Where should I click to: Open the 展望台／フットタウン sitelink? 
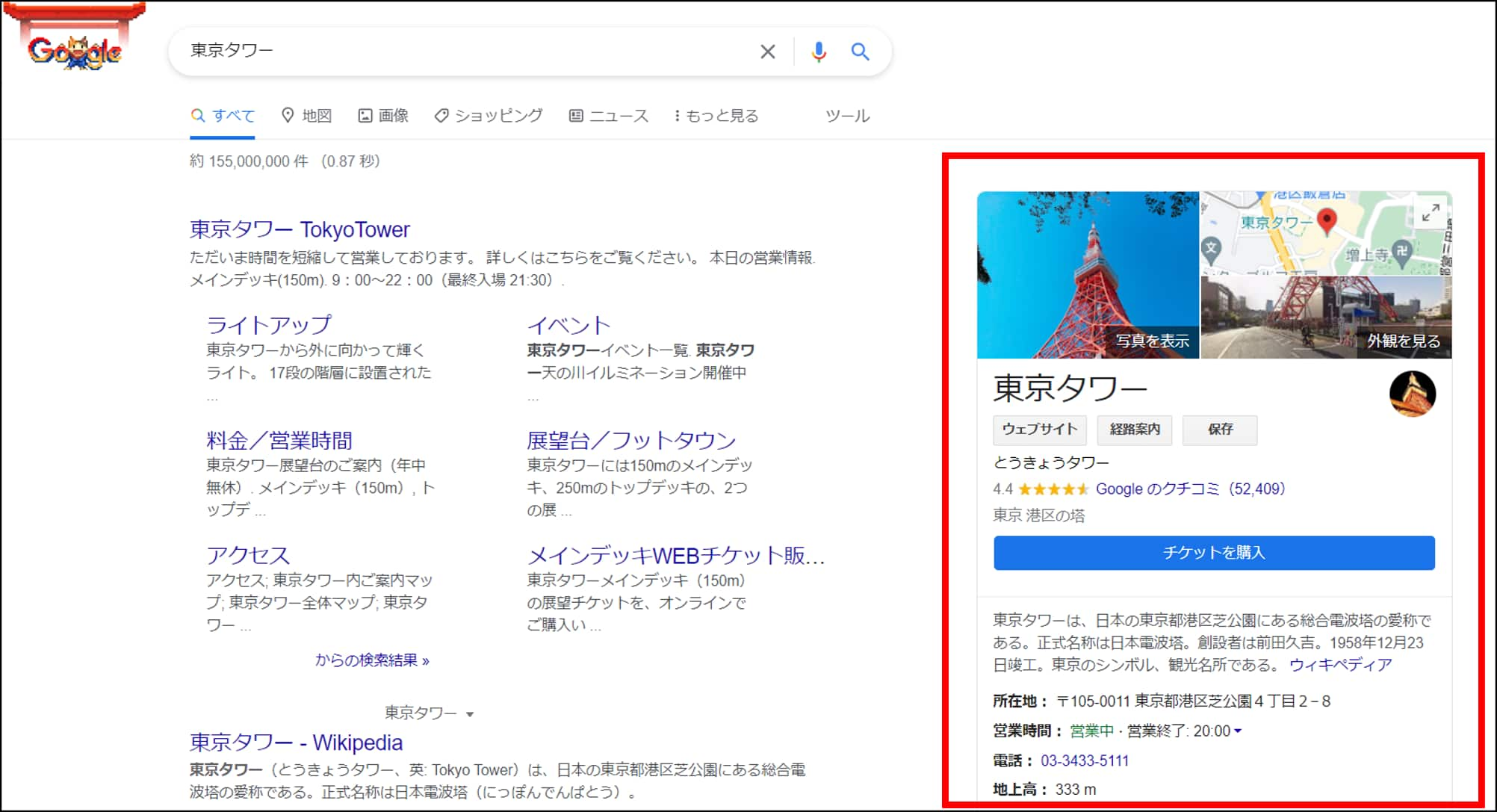[x=631, y=440]
